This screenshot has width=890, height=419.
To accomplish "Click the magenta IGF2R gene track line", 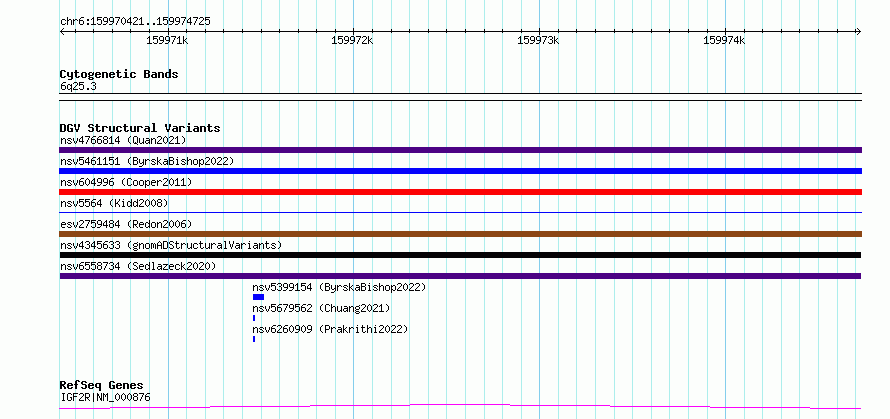I will (460, 407).
